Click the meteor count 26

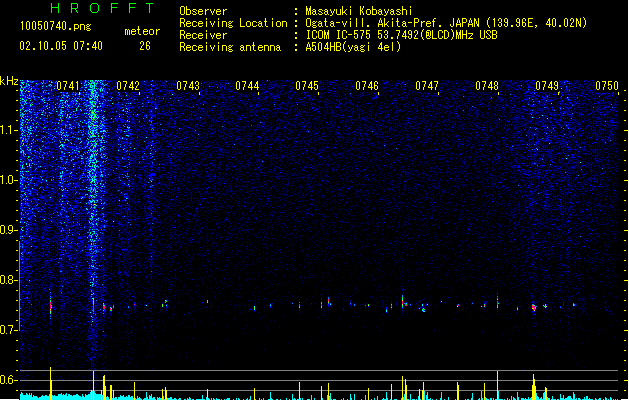(x=145, y=46)
